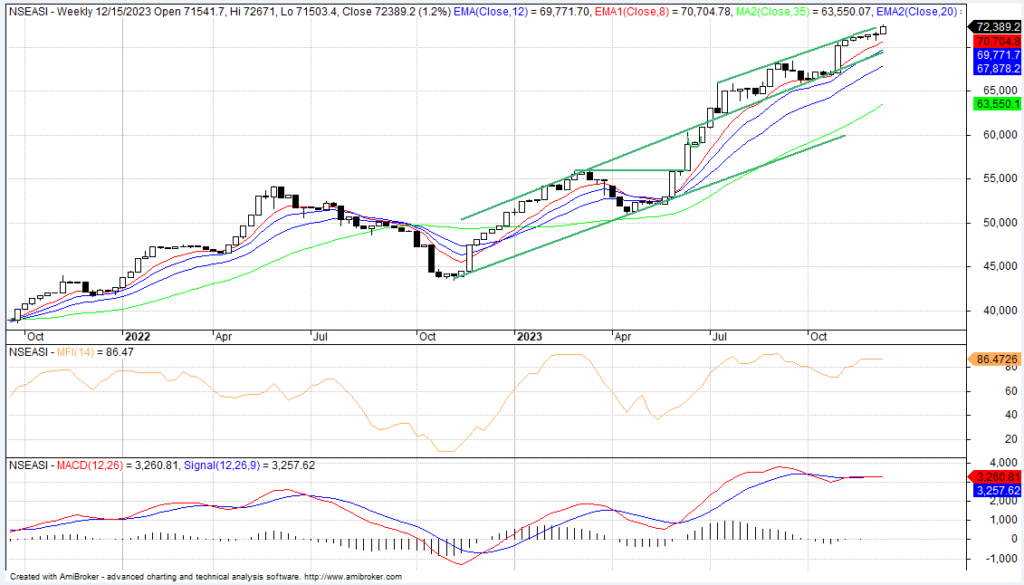Viewport: 1024px width, 585px height.
Task: Click the green 63,550.1 MA price tag
Action: [996, 104]
